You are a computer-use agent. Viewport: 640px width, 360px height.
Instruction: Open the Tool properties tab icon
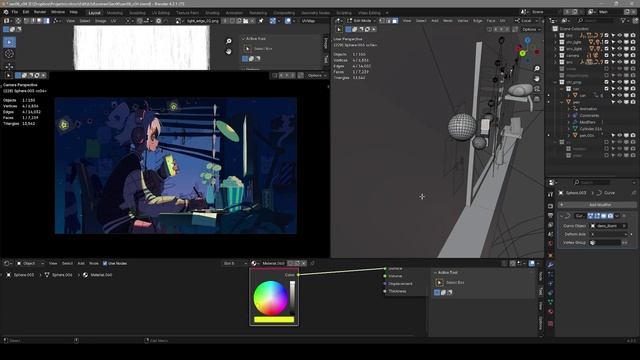(550, 194)
